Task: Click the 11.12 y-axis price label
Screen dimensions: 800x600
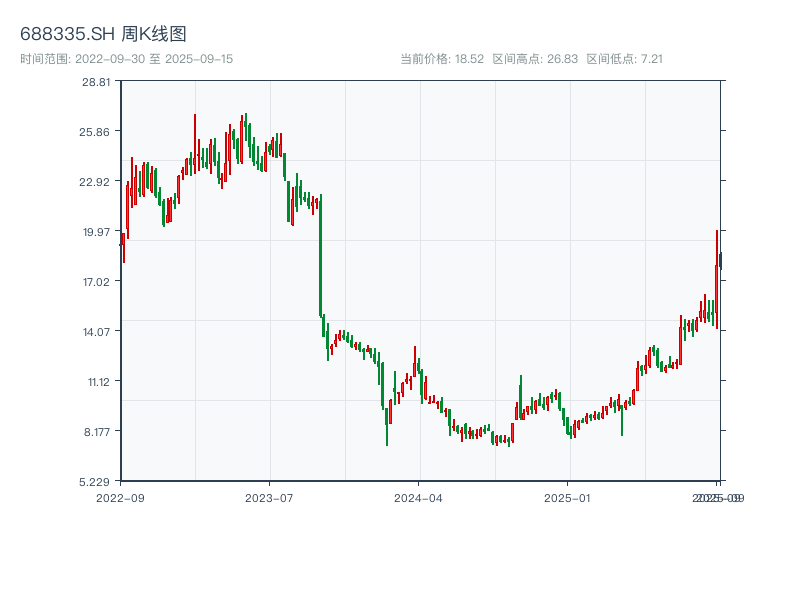Action: point(97,381)
